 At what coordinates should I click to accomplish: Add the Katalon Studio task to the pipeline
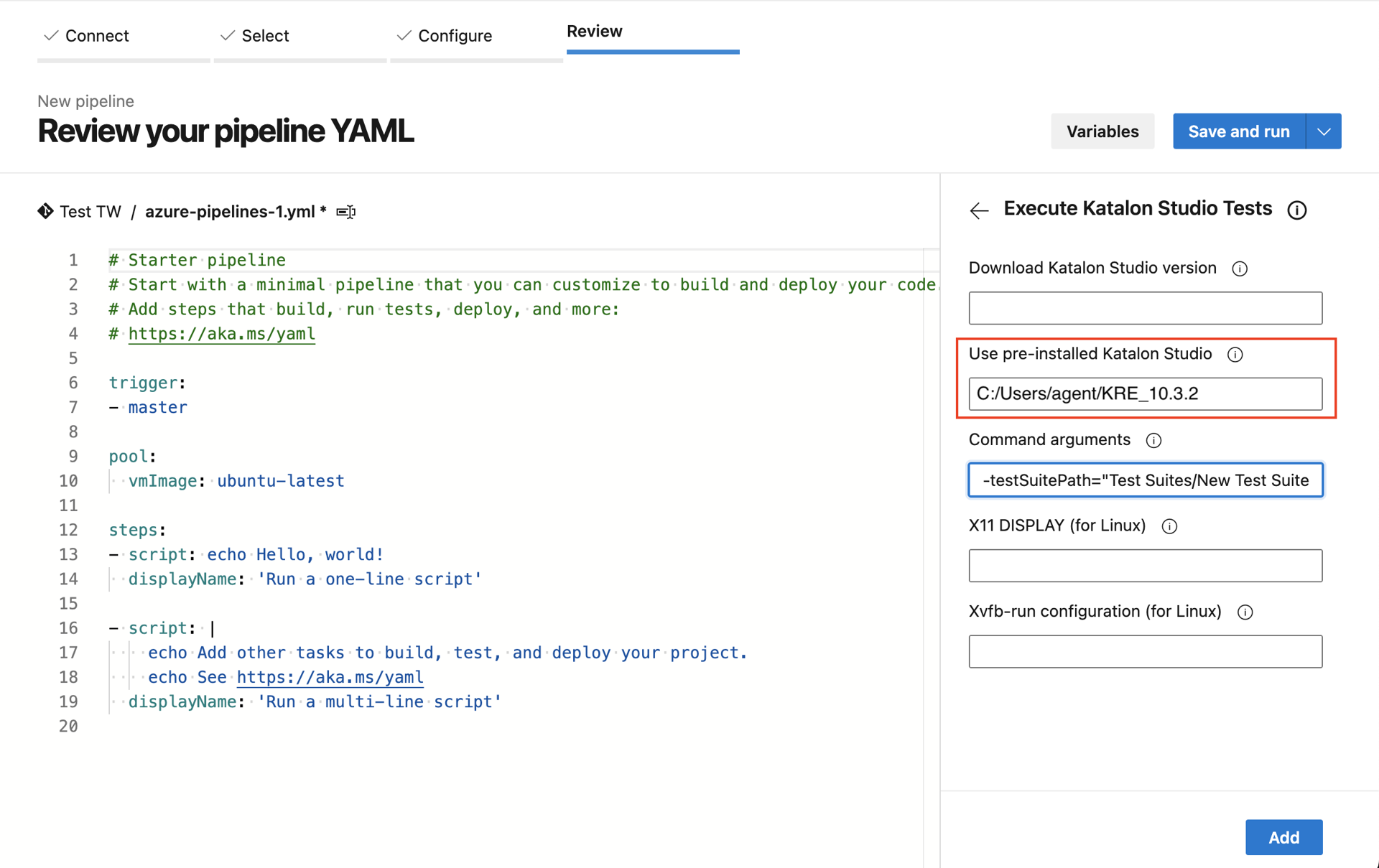[x=1283, y=837]
